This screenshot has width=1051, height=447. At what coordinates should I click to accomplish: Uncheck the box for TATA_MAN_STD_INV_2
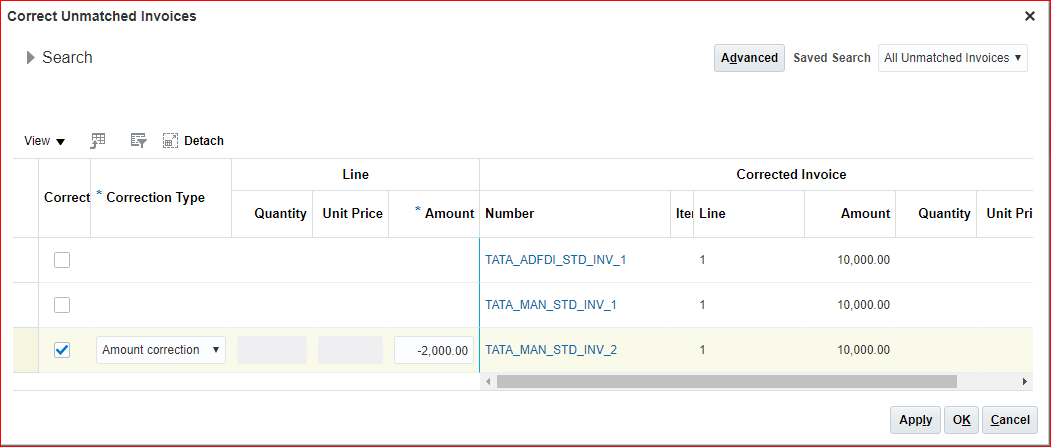62,350
